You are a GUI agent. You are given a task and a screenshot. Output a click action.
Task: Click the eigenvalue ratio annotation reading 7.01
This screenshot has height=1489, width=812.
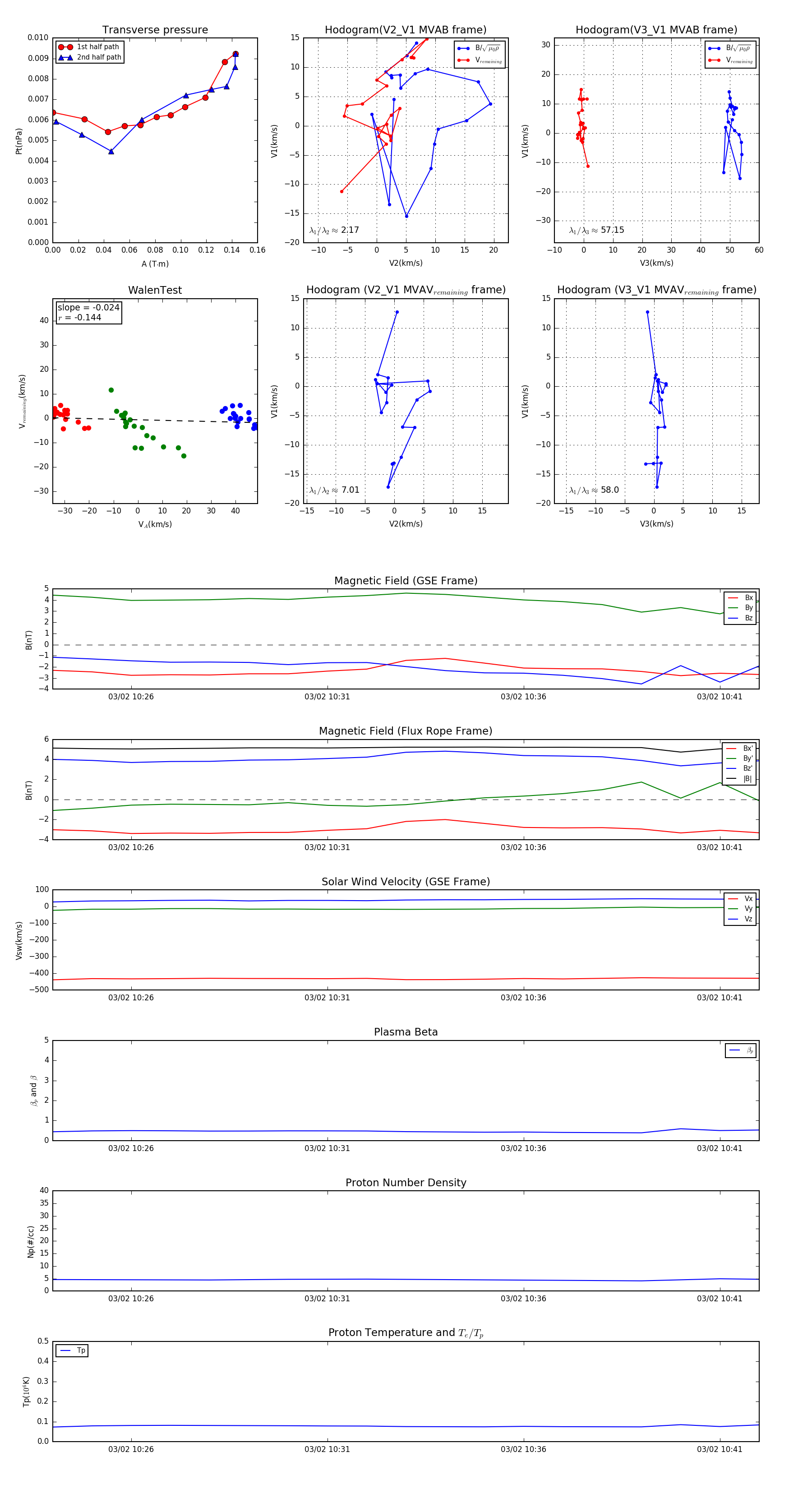pyautogui.click(x=334, y=490)
